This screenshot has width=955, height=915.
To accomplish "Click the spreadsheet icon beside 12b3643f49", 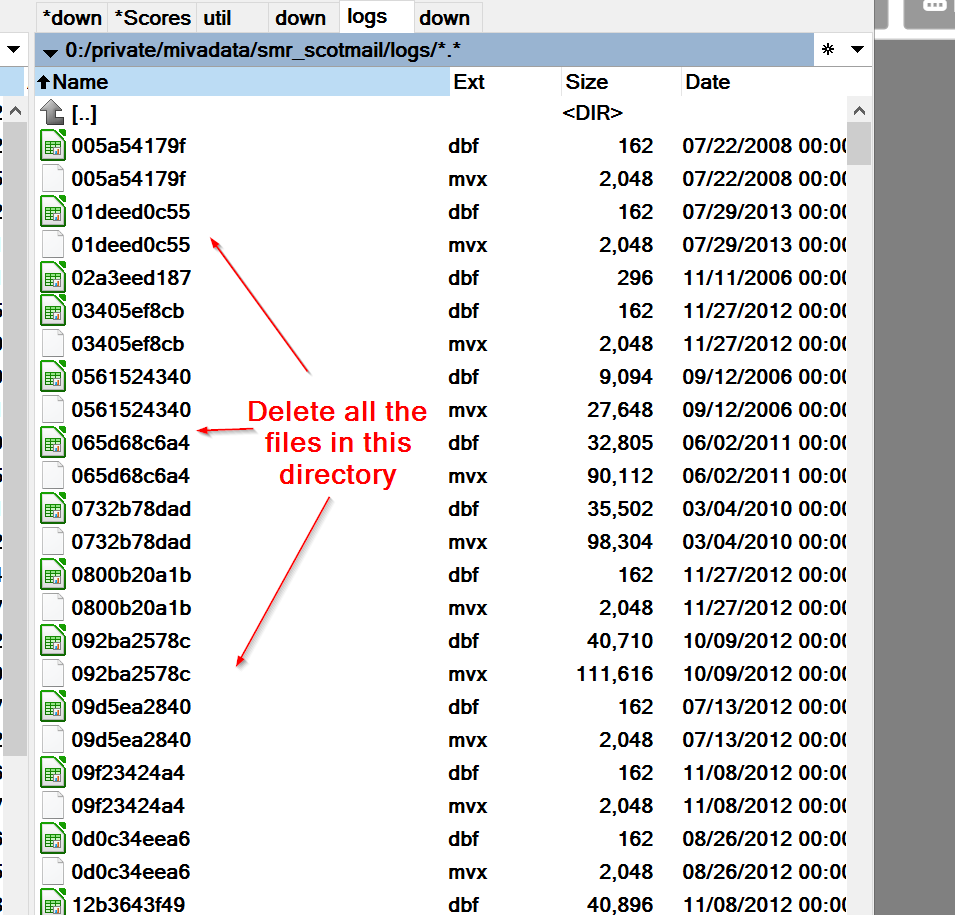I will 53,904.
